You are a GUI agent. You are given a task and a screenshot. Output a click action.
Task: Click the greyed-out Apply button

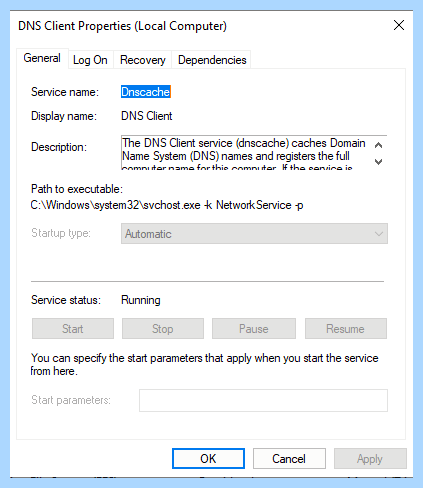[370, 459]
